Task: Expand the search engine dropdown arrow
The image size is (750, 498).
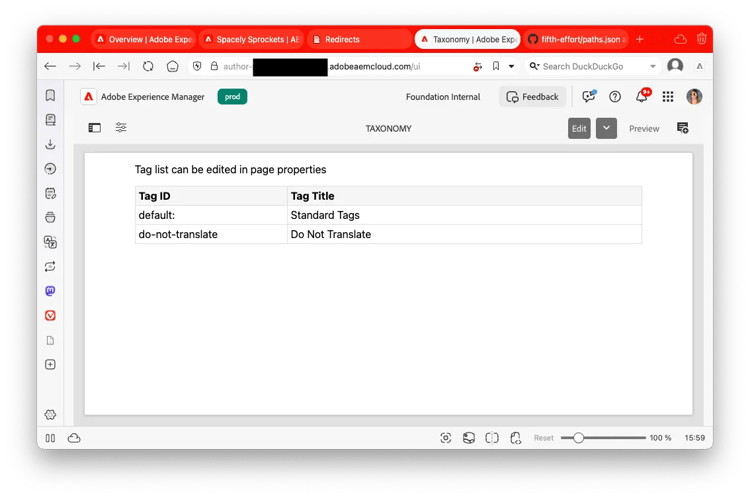Action: point(653,66)
